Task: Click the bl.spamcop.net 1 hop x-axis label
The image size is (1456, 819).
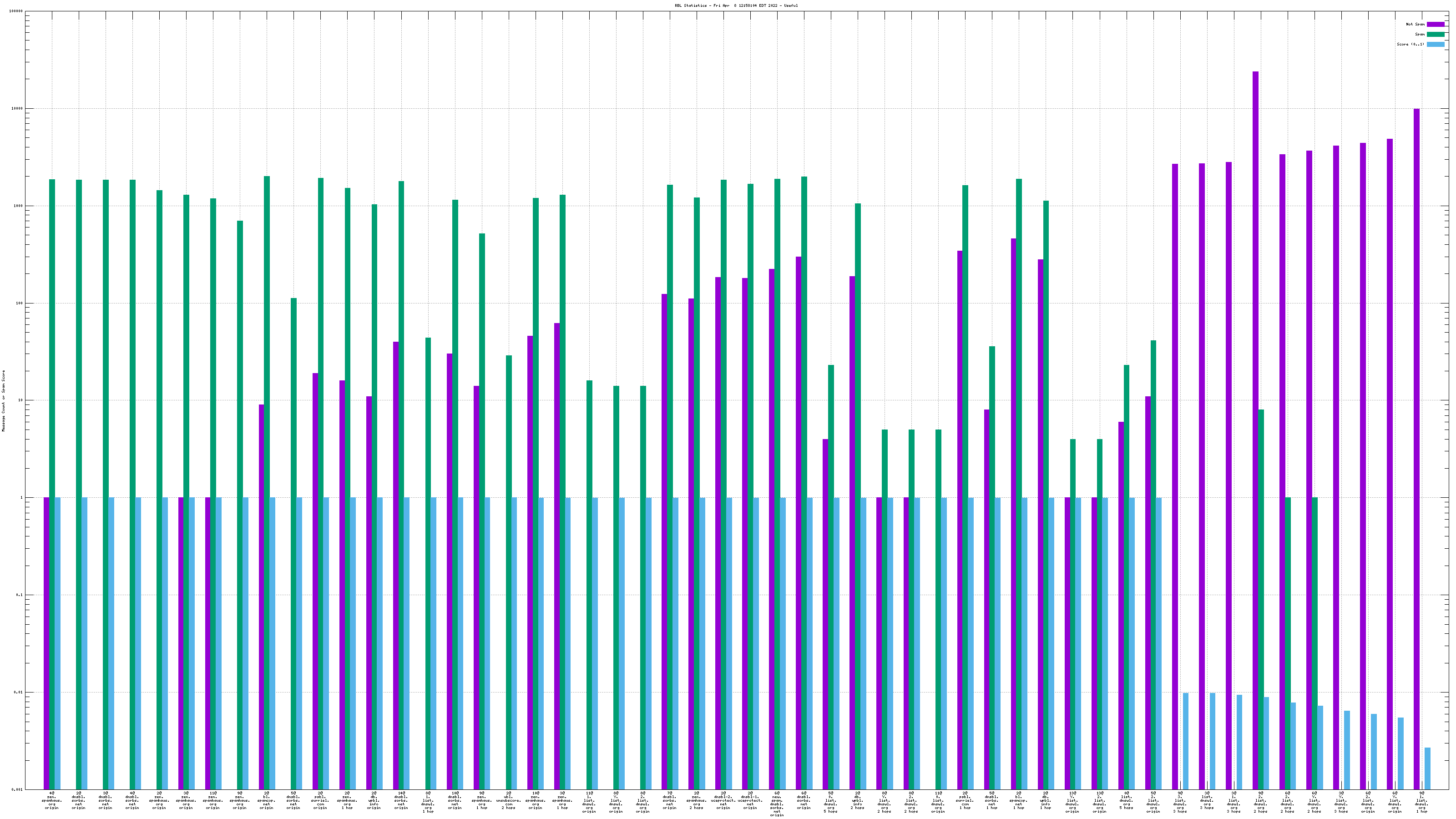Action: tap(1019, 800)
